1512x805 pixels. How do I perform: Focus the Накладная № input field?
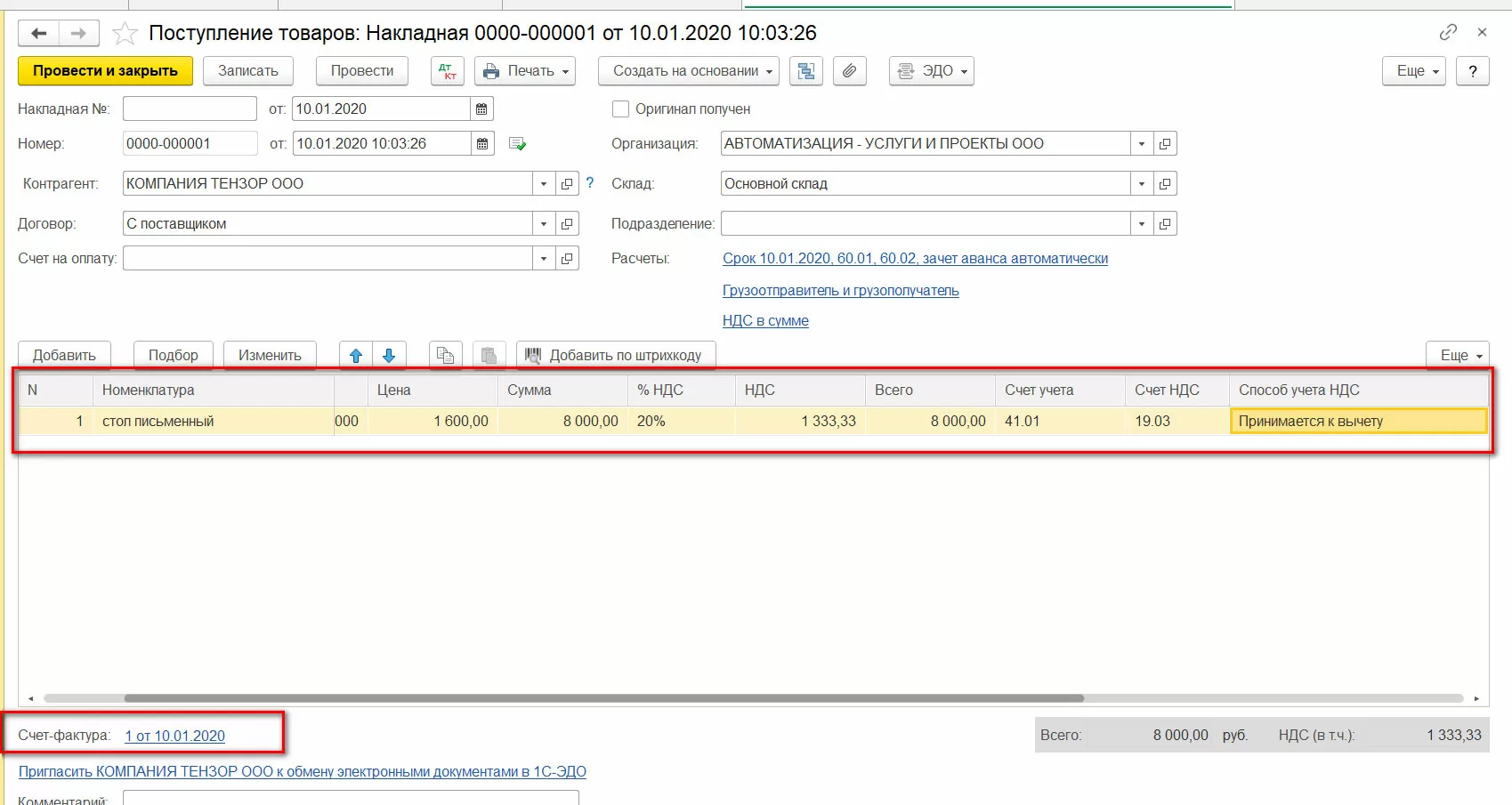[x=190, y=109]
